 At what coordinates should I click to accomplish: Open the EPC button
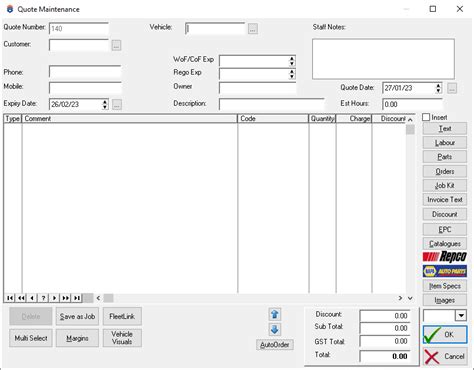pyautogui.click(x=445, y=230)
